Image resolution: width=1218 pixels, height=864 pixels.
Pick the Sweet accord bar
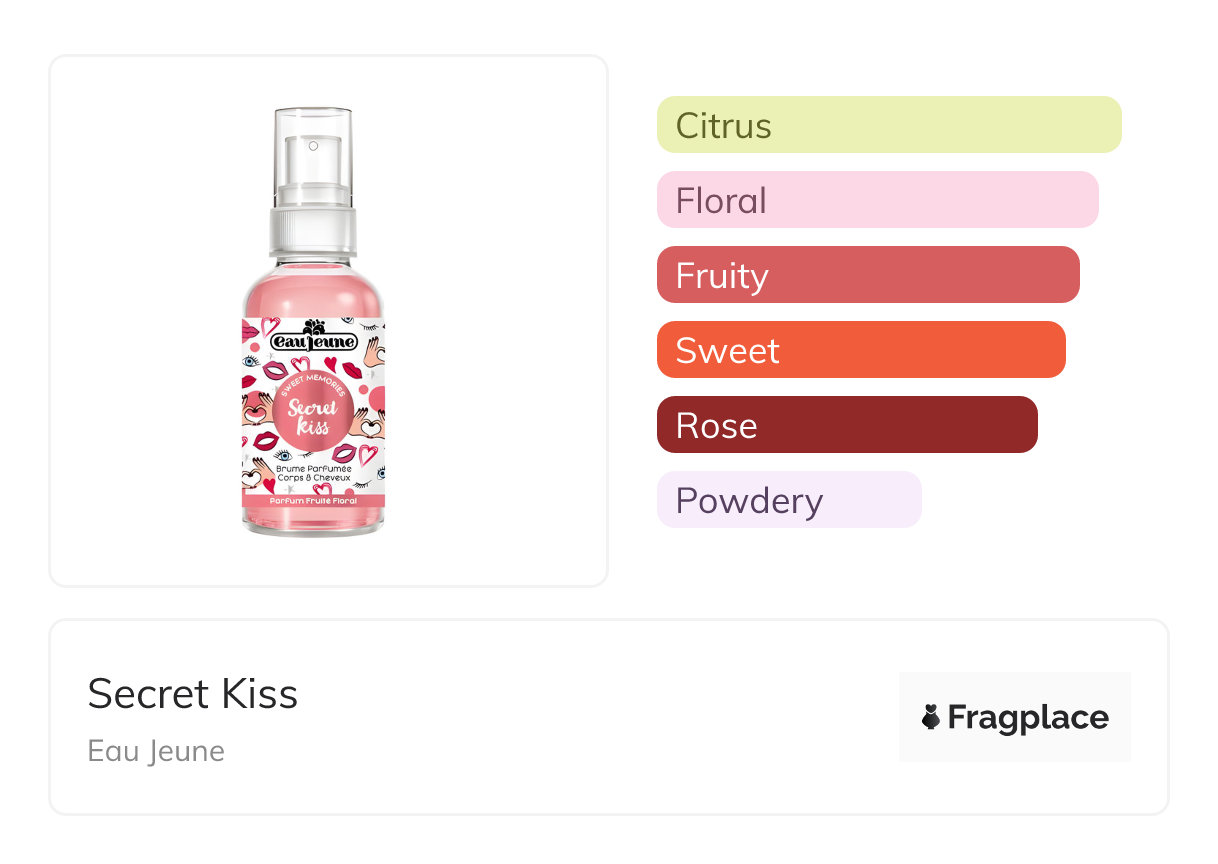(860, 350)
